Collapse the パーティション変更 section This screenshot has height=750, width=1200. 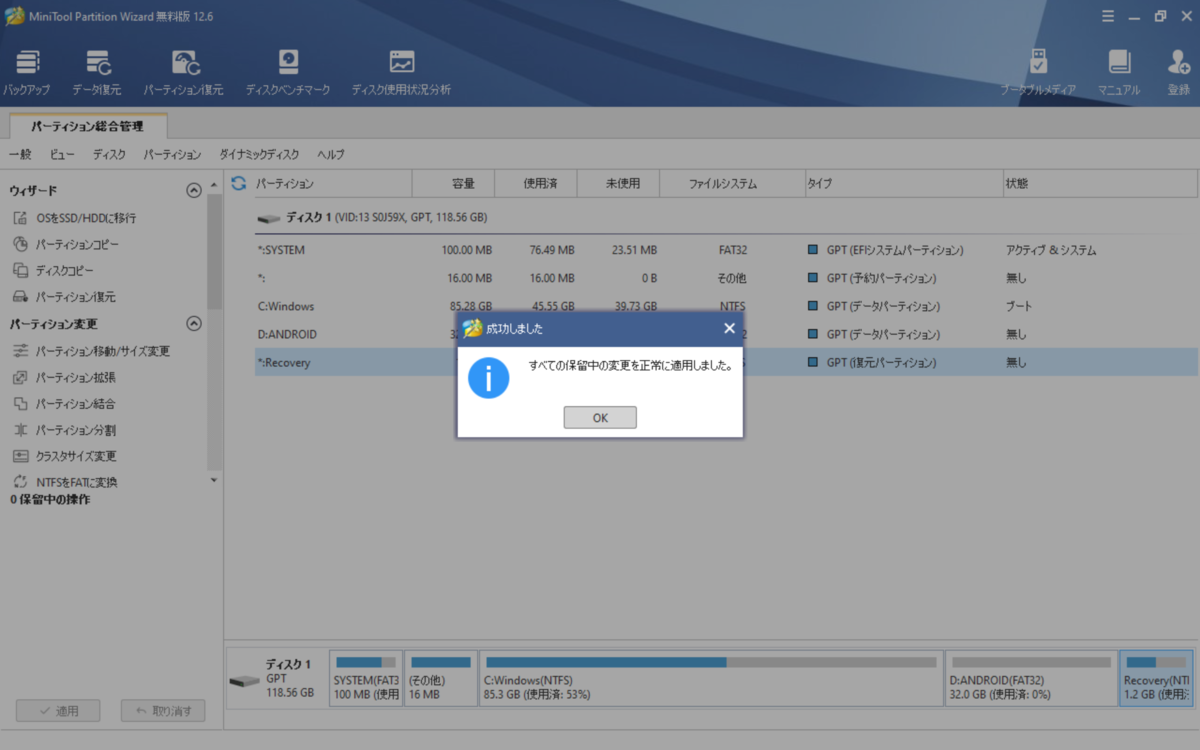click(x=194, y=324)
